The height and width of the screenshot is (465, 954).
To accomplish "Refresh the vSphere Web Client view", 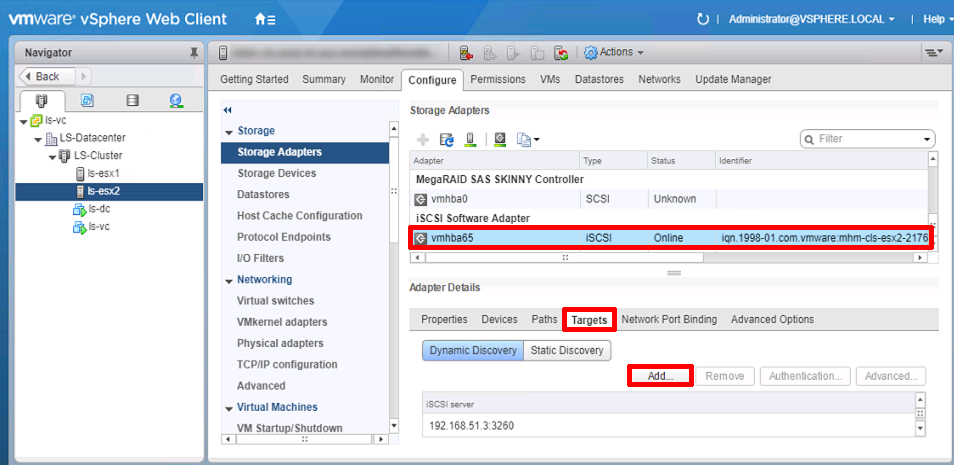I will (x=703, y=19).
